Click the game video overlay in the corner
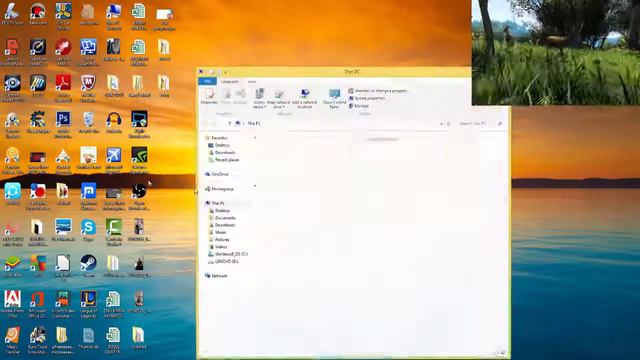Screen dimensions: 640x360 (556, 52)
